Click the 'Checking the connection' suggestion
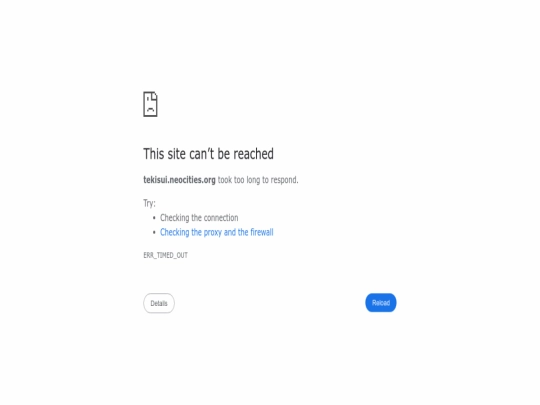The width and height of the screenshot is (540, 405). point(199,218)
